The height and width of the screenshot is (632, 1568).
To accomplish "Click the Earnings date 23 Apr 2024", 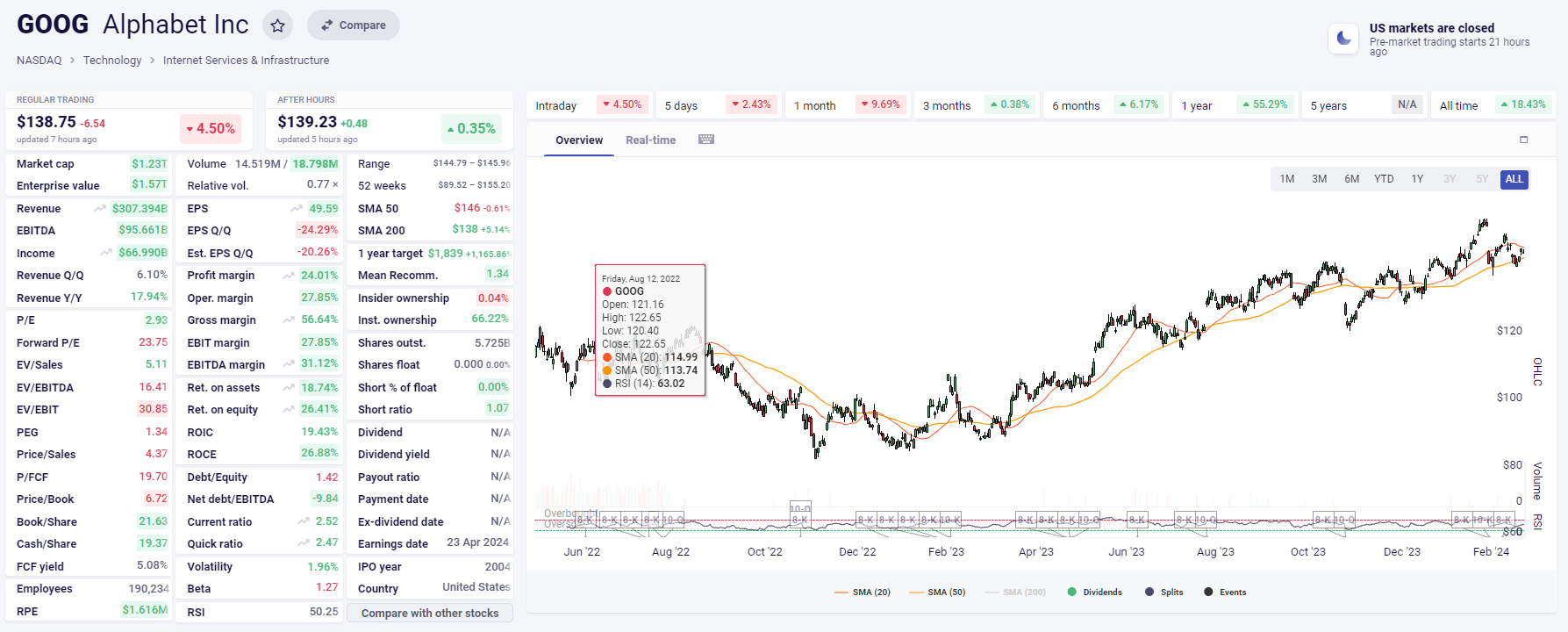I will click(477, 542).
